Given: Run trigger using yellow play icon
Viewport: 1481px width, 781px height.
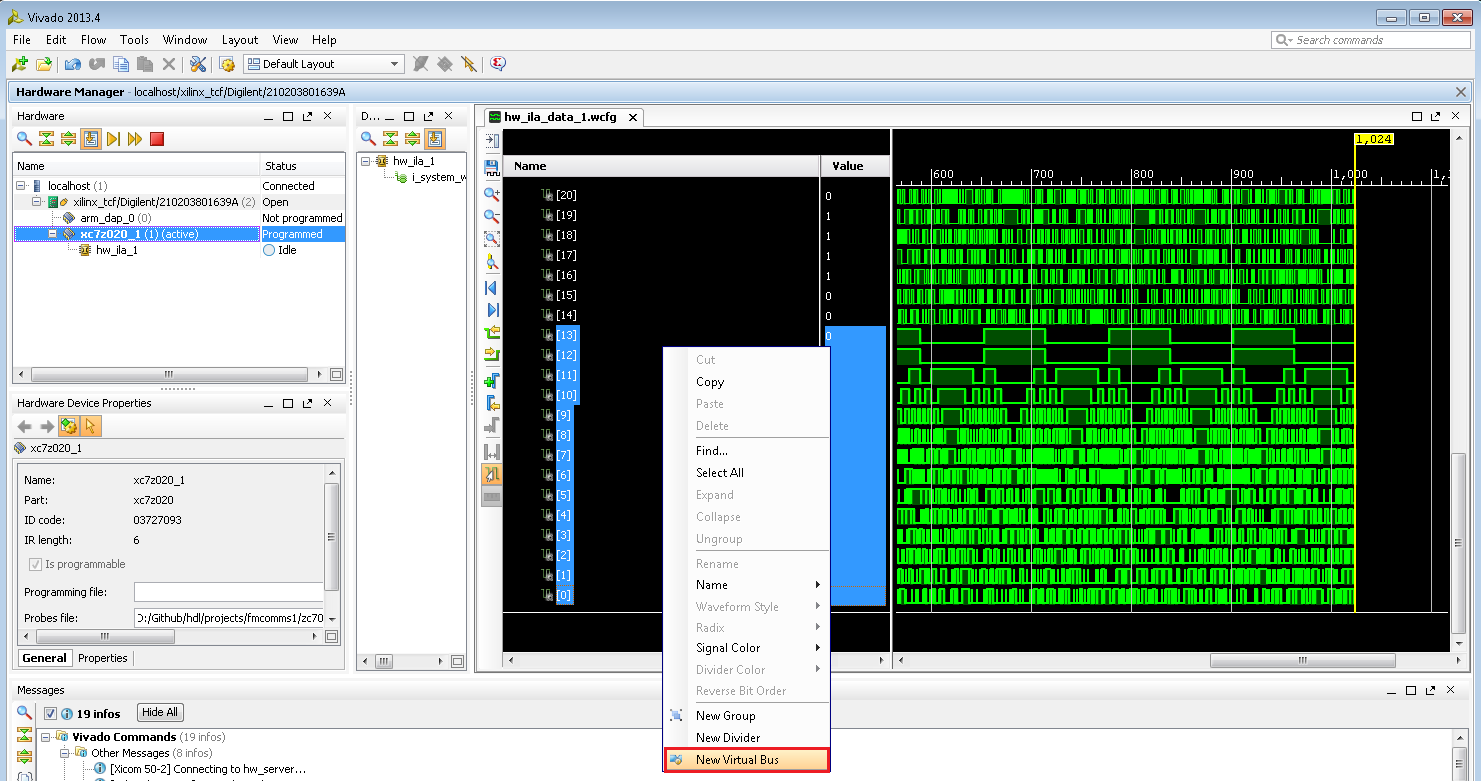Looking at the screenshot, I should point(113,139).
